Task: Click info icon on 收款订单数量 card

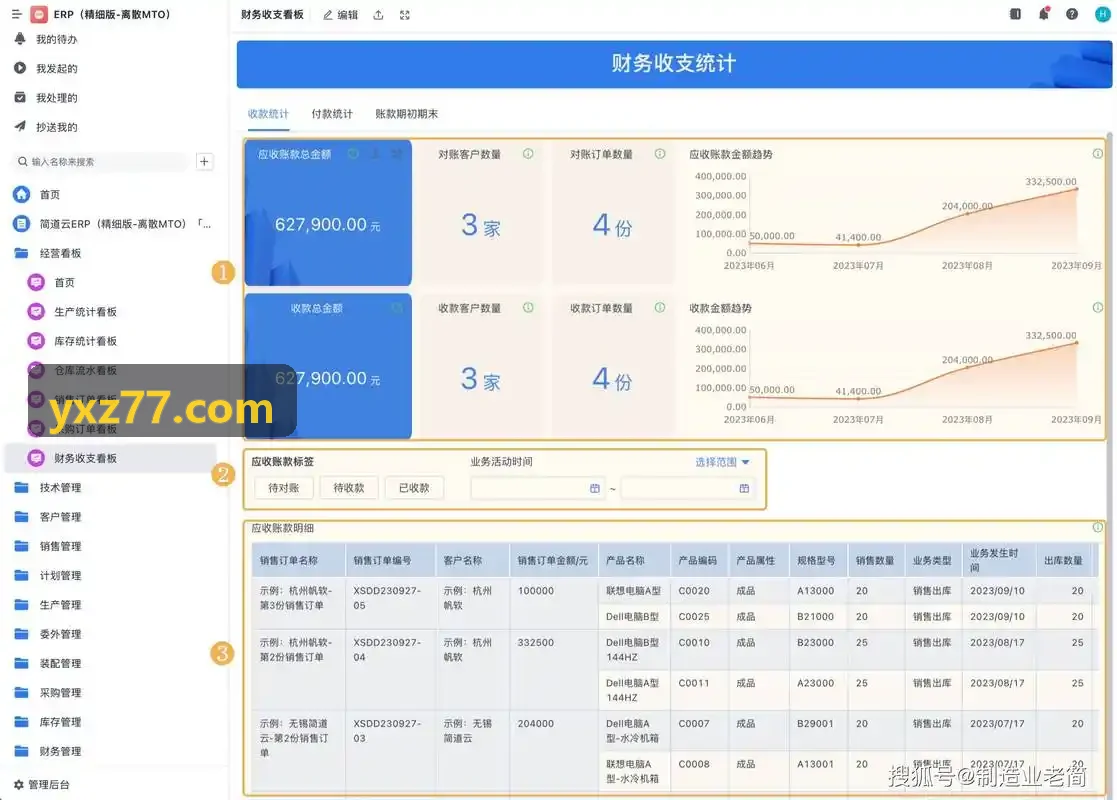Action: click(660, 308)
